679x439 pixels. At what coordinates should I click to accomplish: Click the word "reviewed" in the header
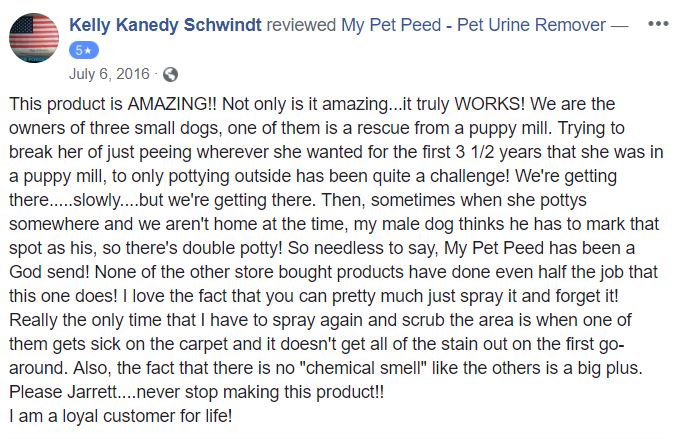301,25
